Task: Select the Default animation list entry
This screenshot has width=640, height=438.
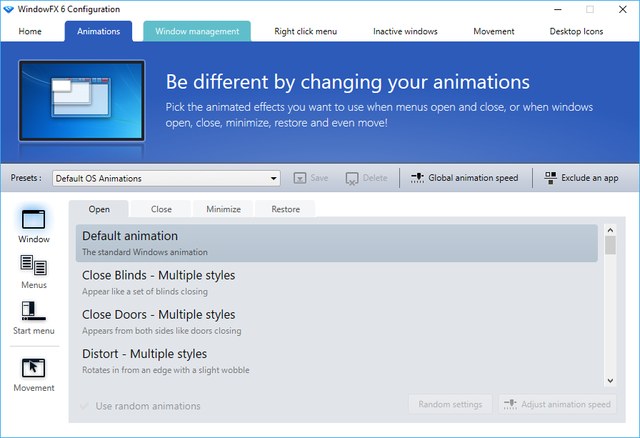Action: tap(337, 243)
